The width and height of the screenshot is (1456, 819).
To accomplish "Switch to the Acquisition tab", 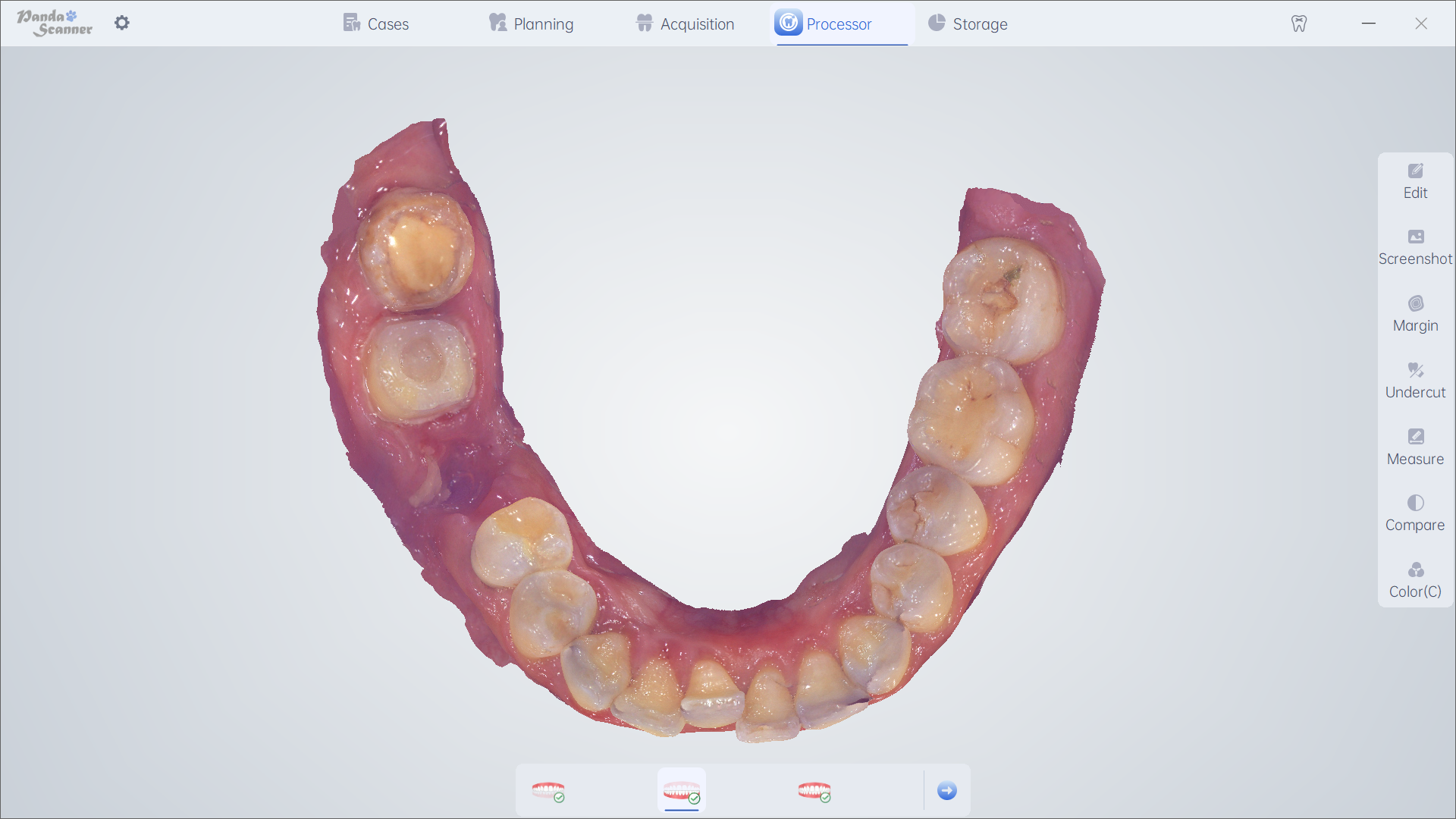I will [685, 24].
